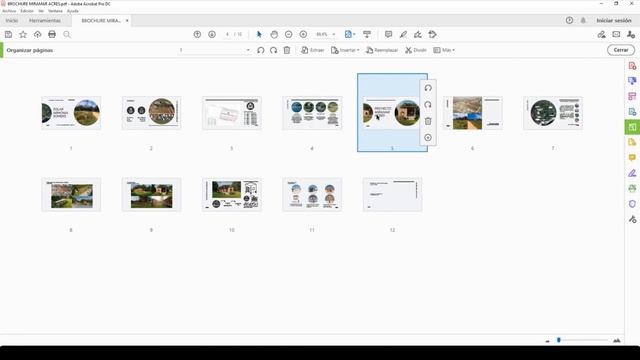The width and height of the screenshot is (640, 360).
Task: Close the BROCHURE MIRA... document tab
Action: 127,20
